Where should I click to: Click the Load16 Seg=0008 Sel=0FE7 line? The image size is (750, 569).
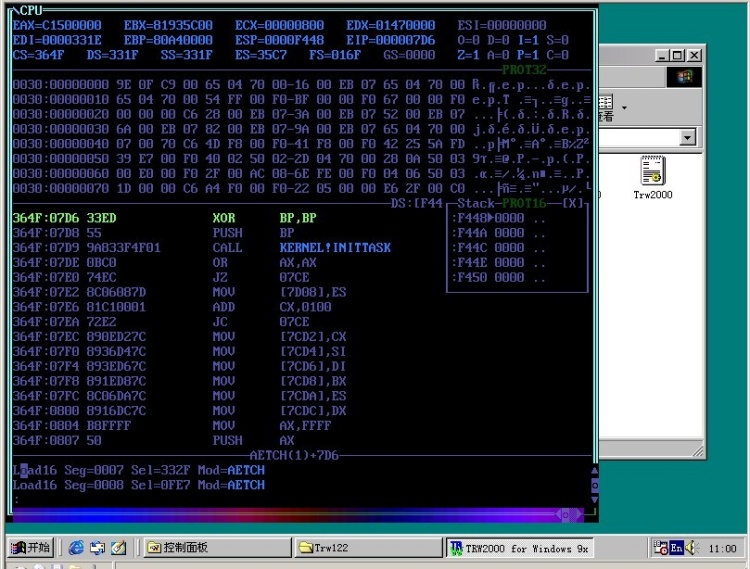tap(139, 485)
